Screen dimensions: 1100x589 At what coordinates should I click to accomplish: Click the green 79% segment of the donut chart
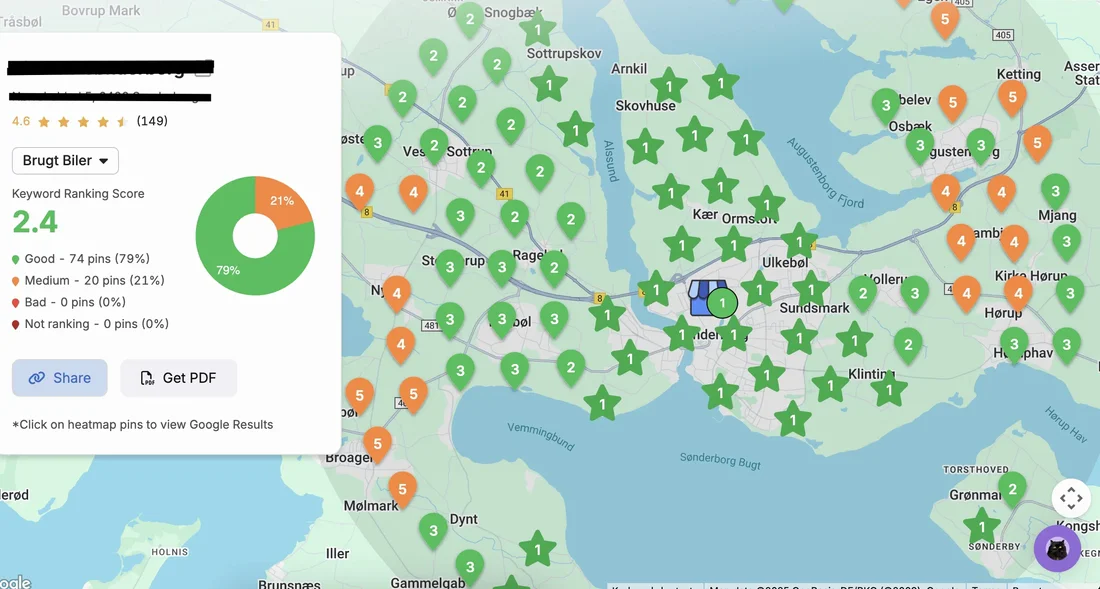point(226,269)
